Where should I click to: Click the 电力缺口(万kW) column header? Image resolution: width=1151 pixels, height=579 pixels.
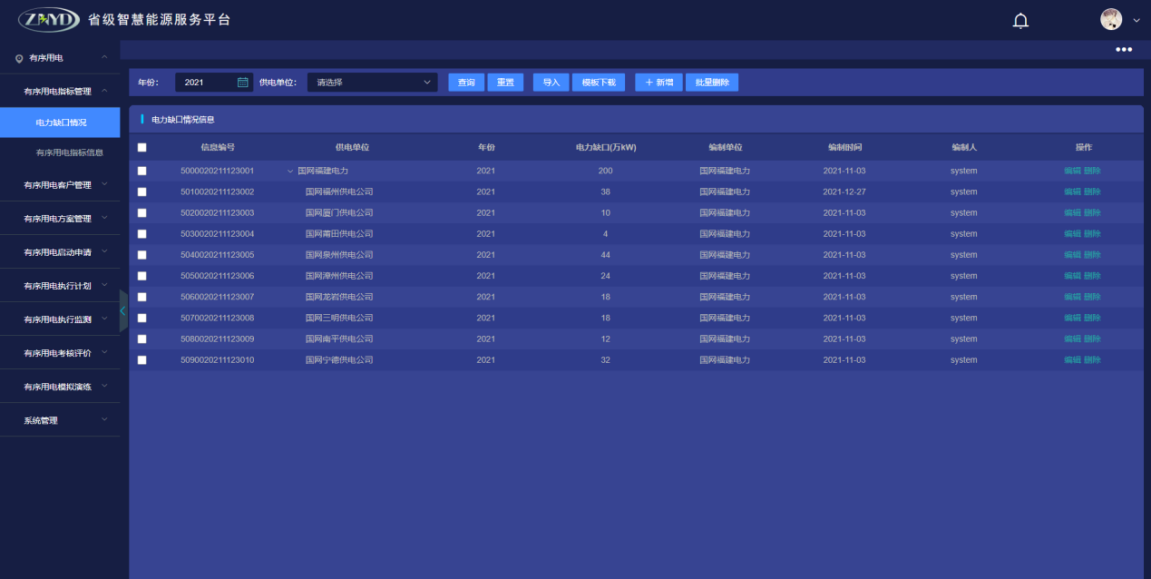click(606, 148)
